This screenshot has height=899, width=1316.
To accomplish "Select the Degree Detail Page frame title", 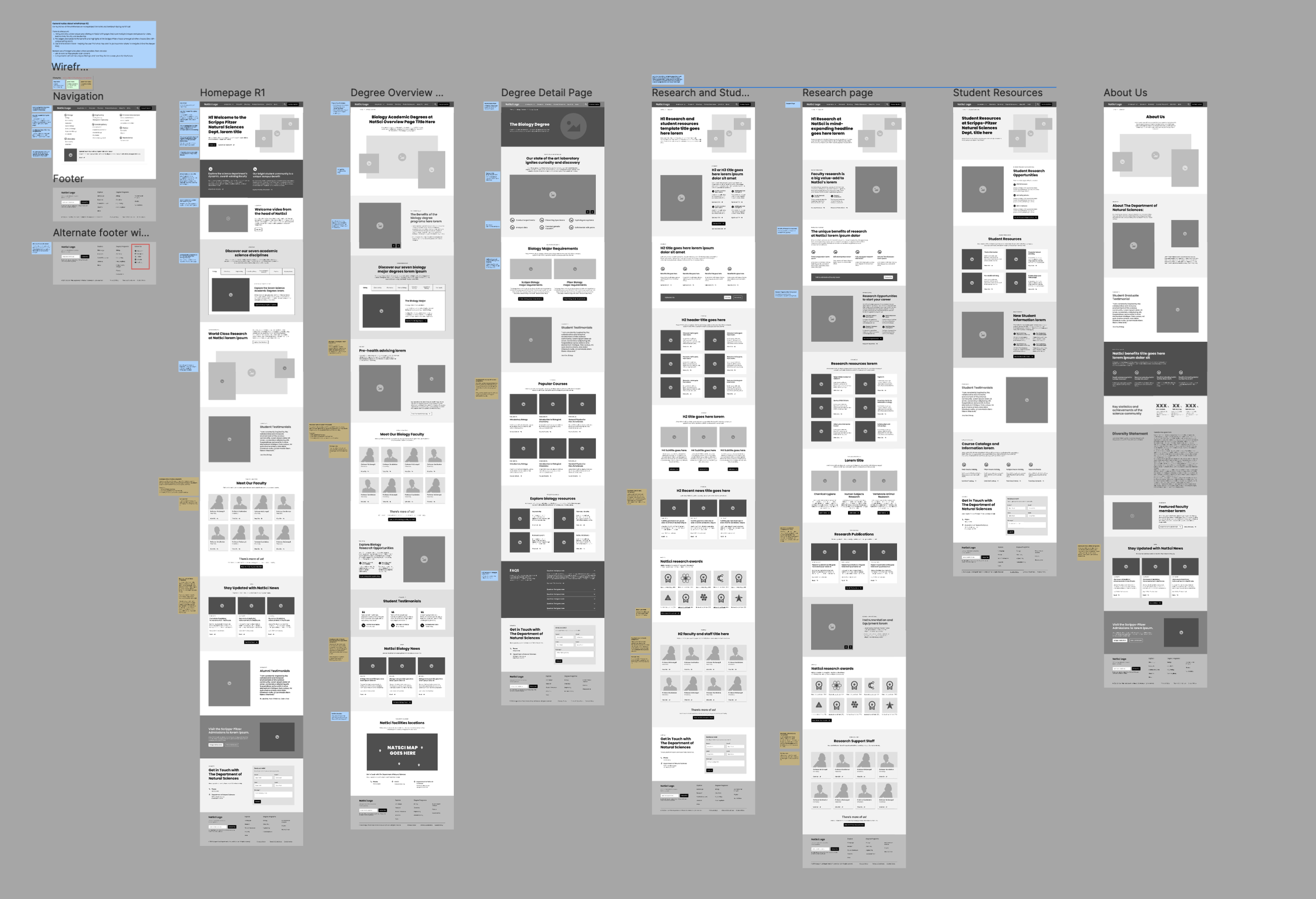I will 546,93.
